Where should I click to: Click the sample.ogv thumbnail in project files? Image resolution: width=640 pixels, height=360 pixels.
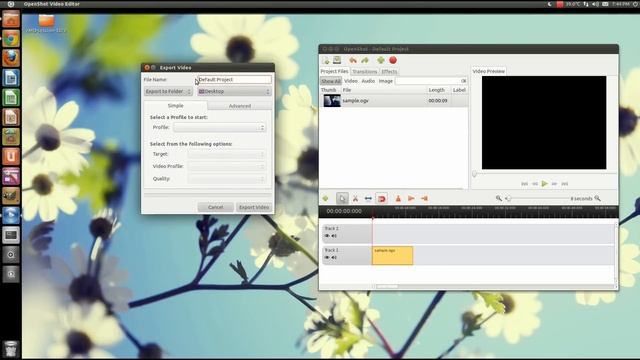pos(332,100)
